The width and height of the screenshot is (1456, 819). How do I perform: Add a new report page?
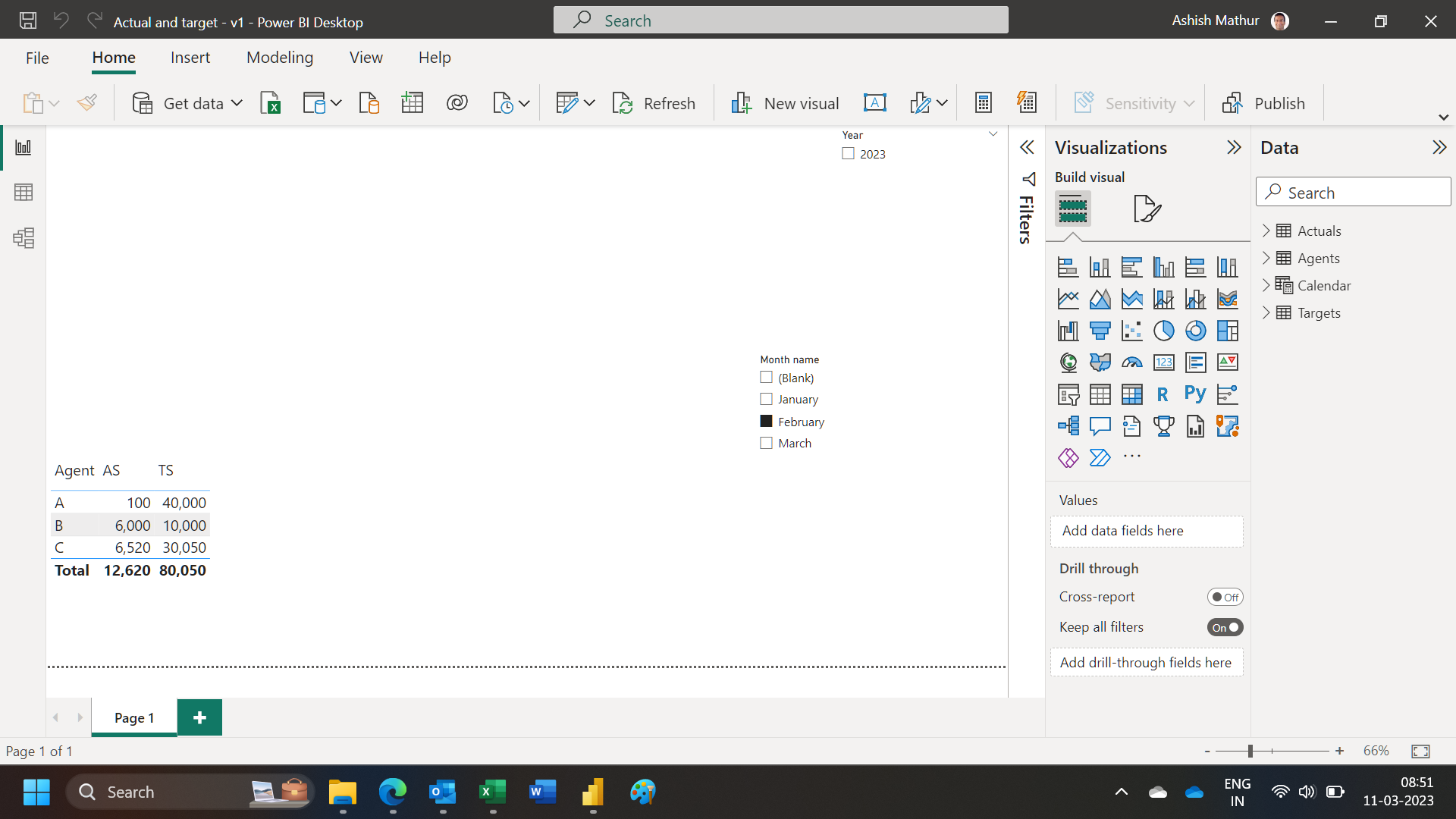point(199,717)
